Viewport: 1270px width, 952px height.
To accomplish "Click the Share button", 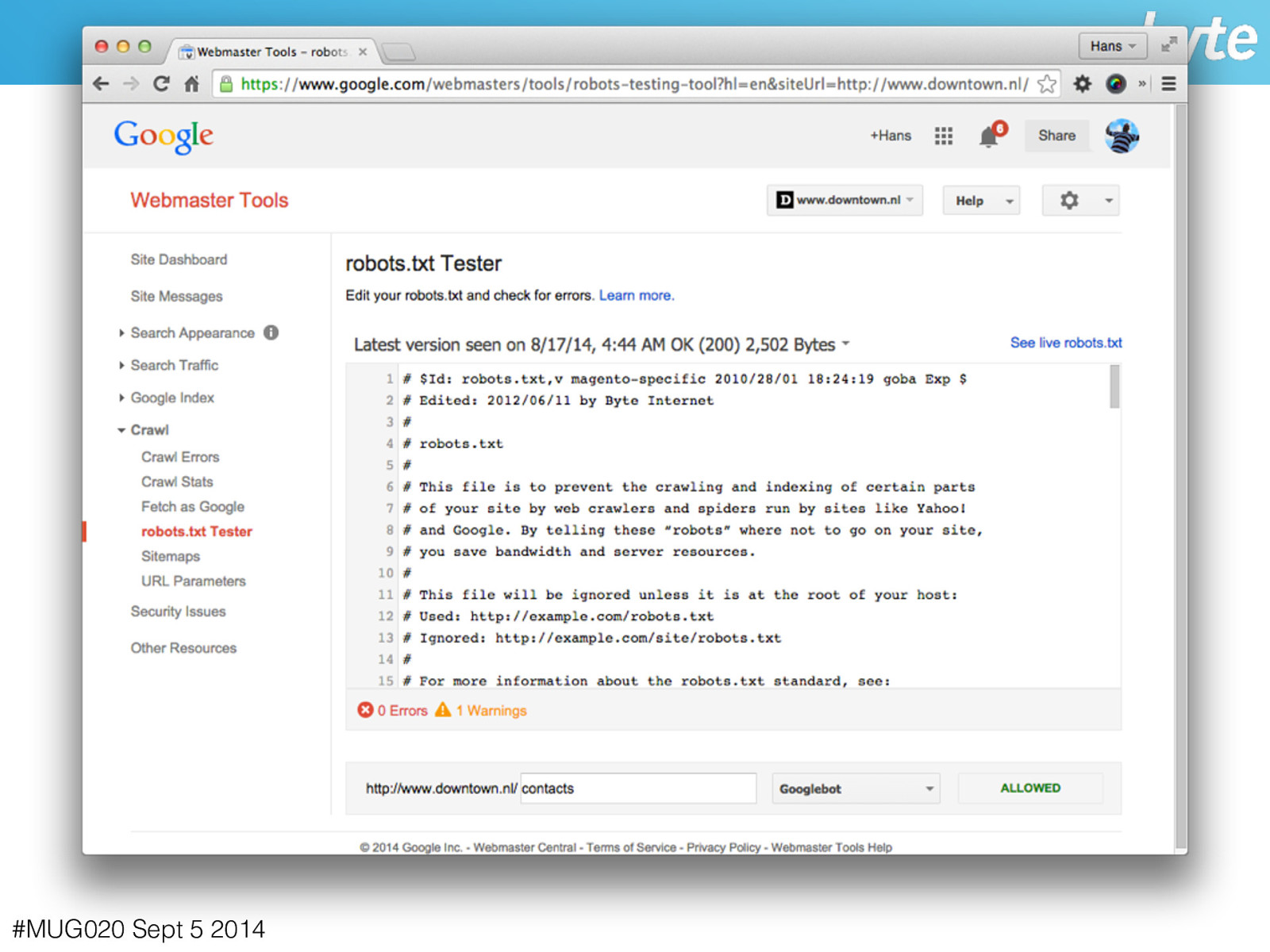I will pyautogui.click(x=1056, y=136).
